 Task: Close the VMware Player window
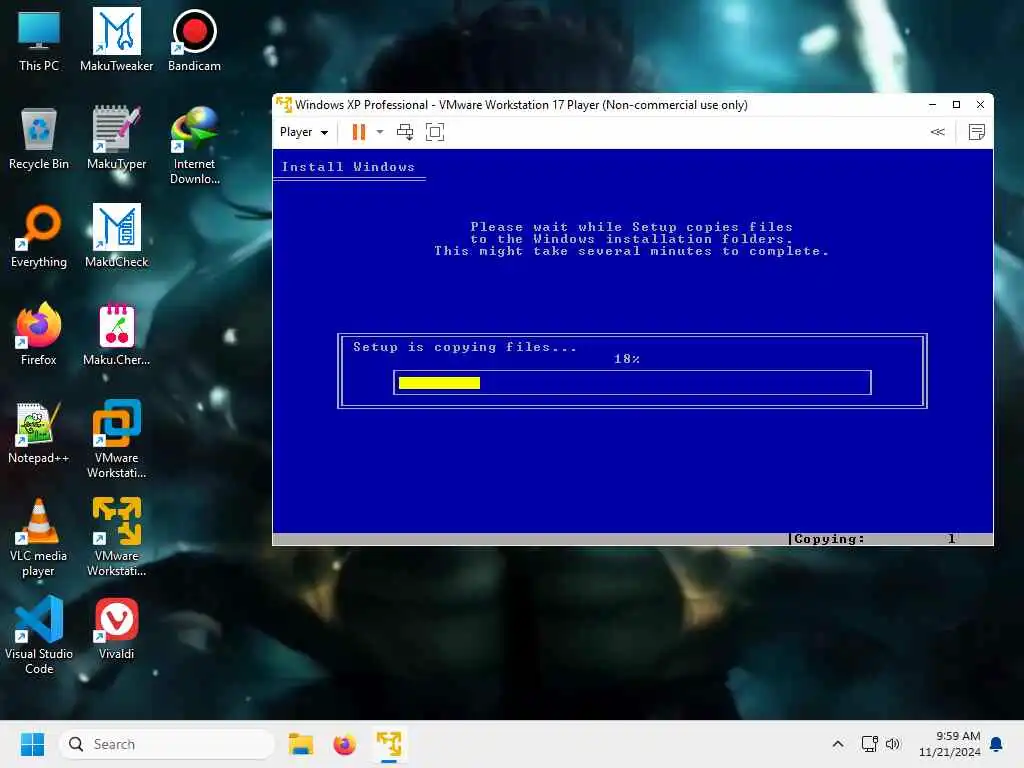tap(980, 104)
